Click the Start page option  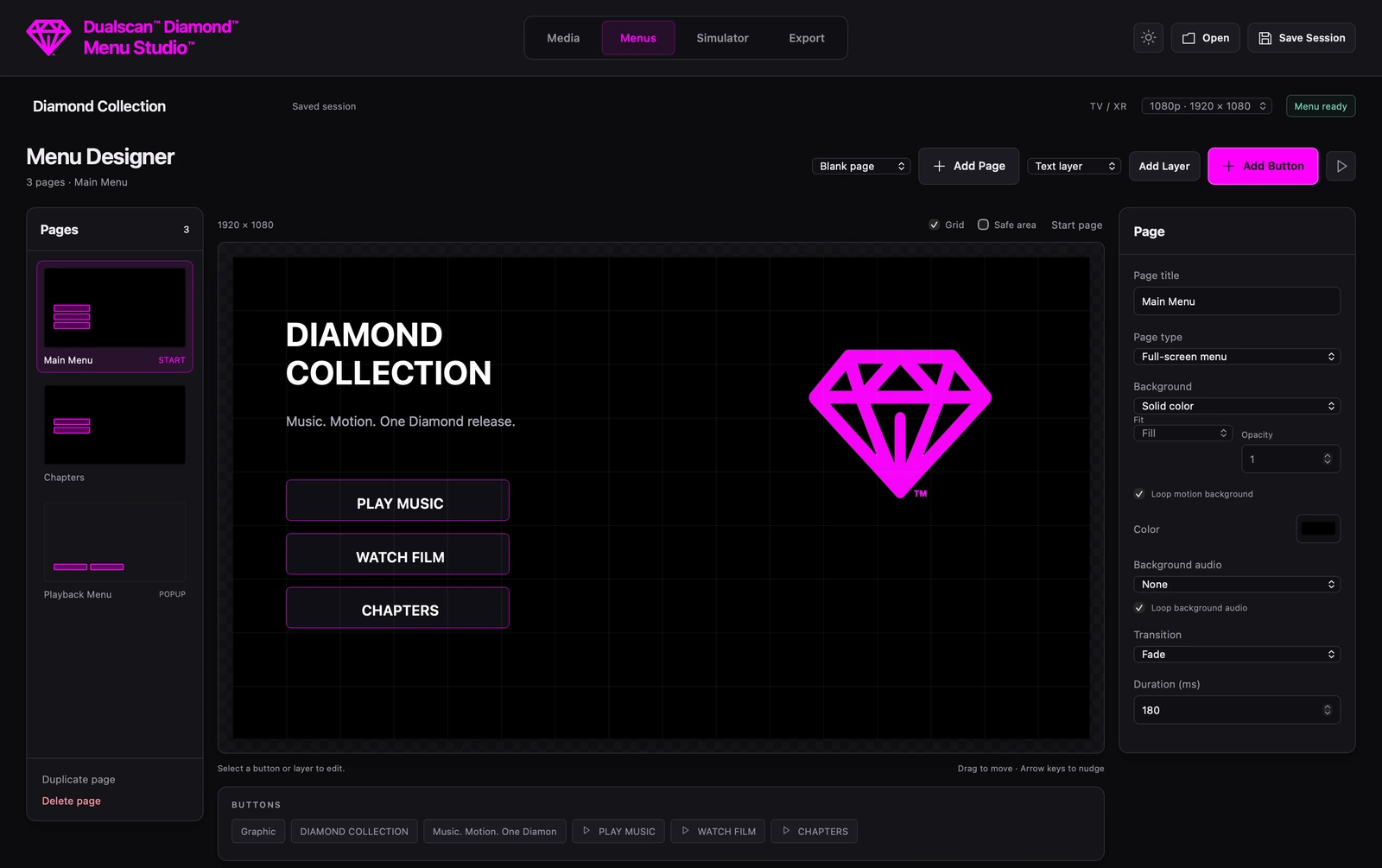[x=1076, y=225]
